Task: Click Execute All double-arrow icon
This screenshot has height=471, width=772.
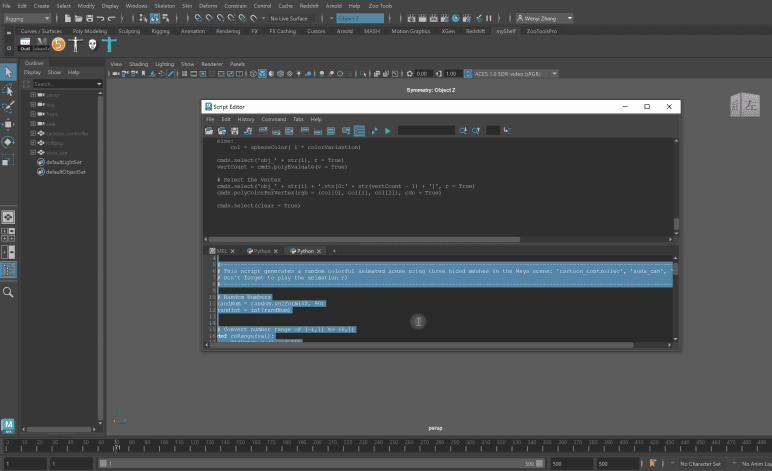Action: (375, 130)
